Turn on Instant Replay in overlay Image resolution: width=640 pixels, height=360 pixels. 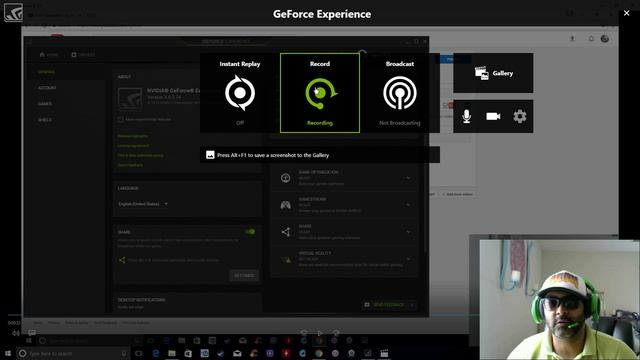coord(240,93)
